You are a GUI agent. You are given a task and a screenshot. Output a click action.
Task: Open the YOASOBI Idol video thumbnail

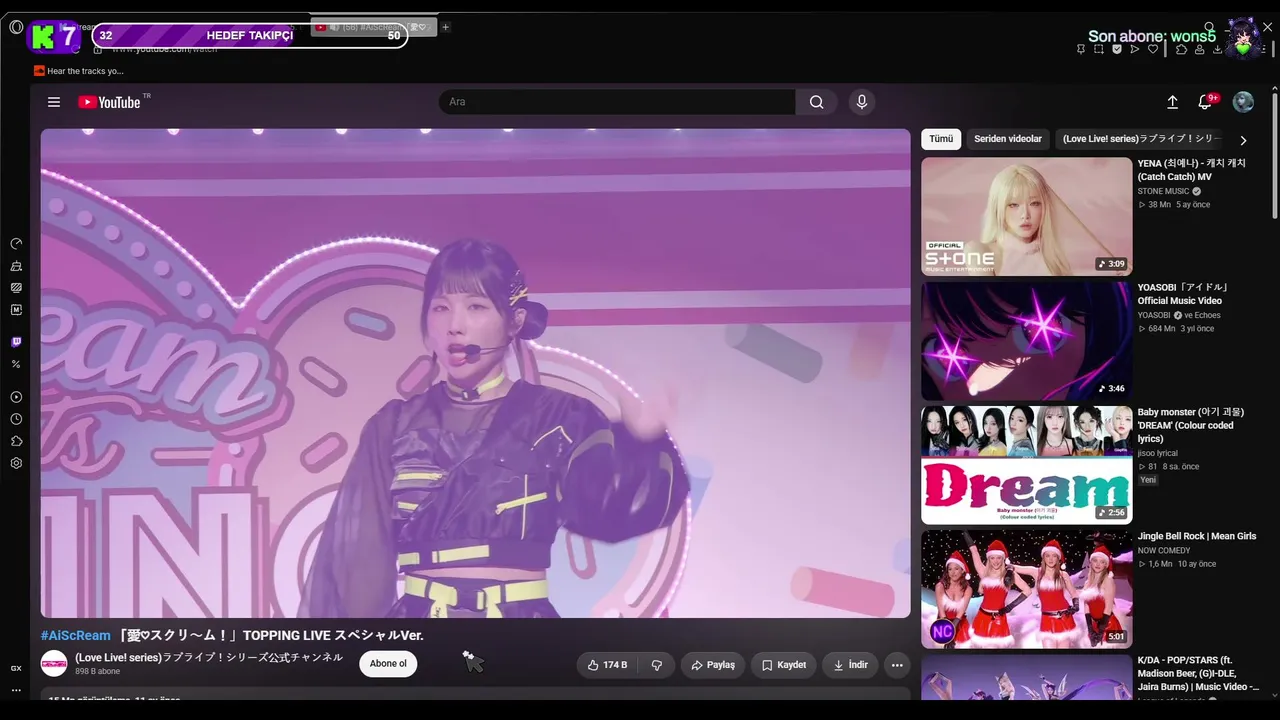coord(1027,341)
